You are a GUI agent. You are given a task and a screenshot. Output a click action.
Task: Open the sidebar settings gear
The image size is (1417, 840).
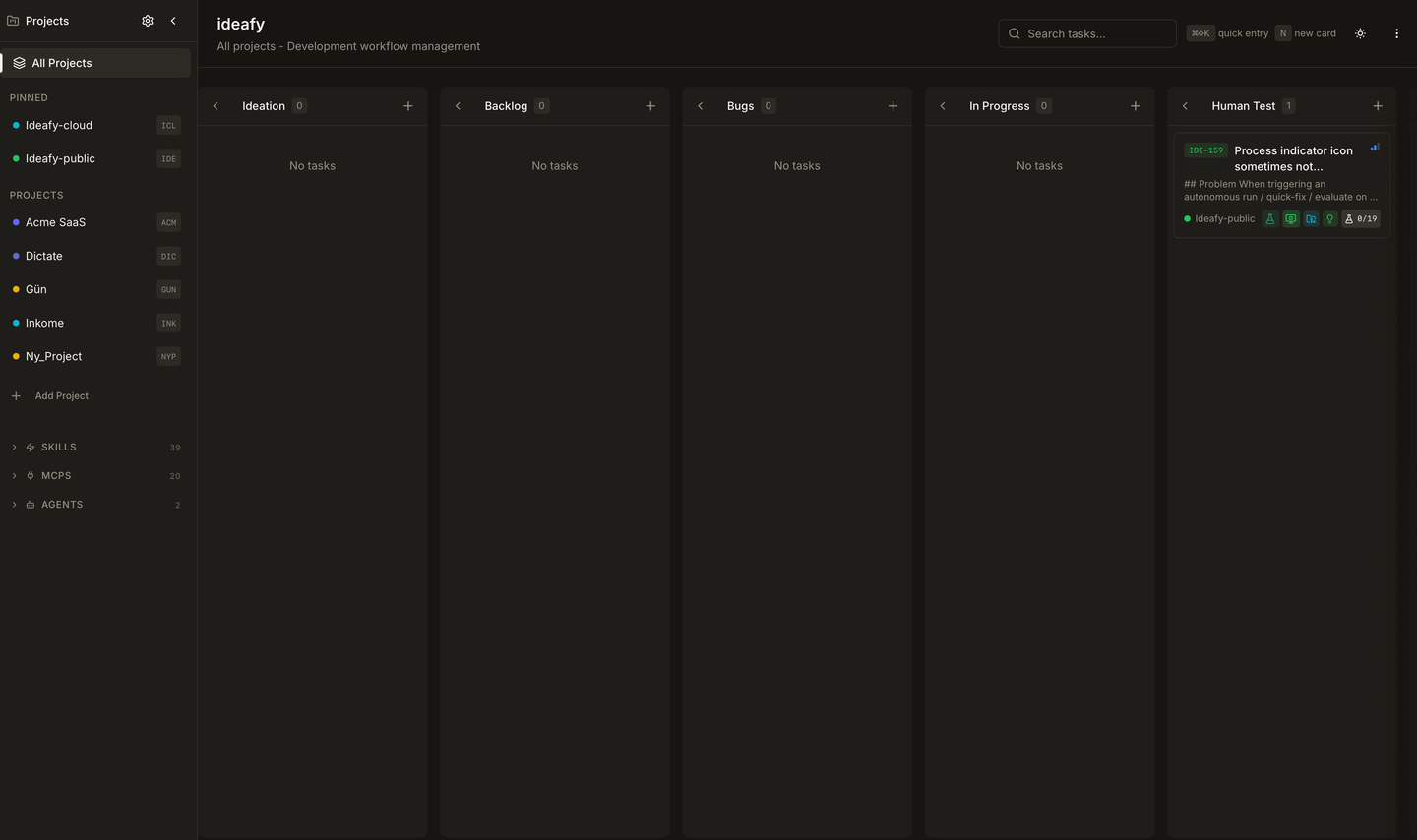click(148, 21)
